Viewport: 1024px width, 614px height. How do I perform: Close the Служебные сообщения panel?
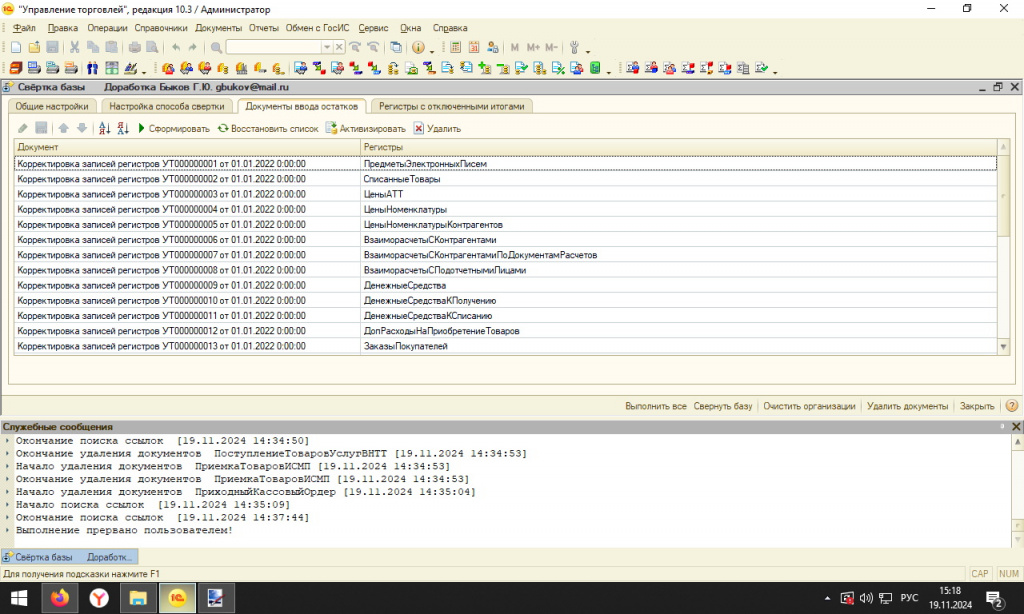pyautogui.click(x=1016, y=426)
